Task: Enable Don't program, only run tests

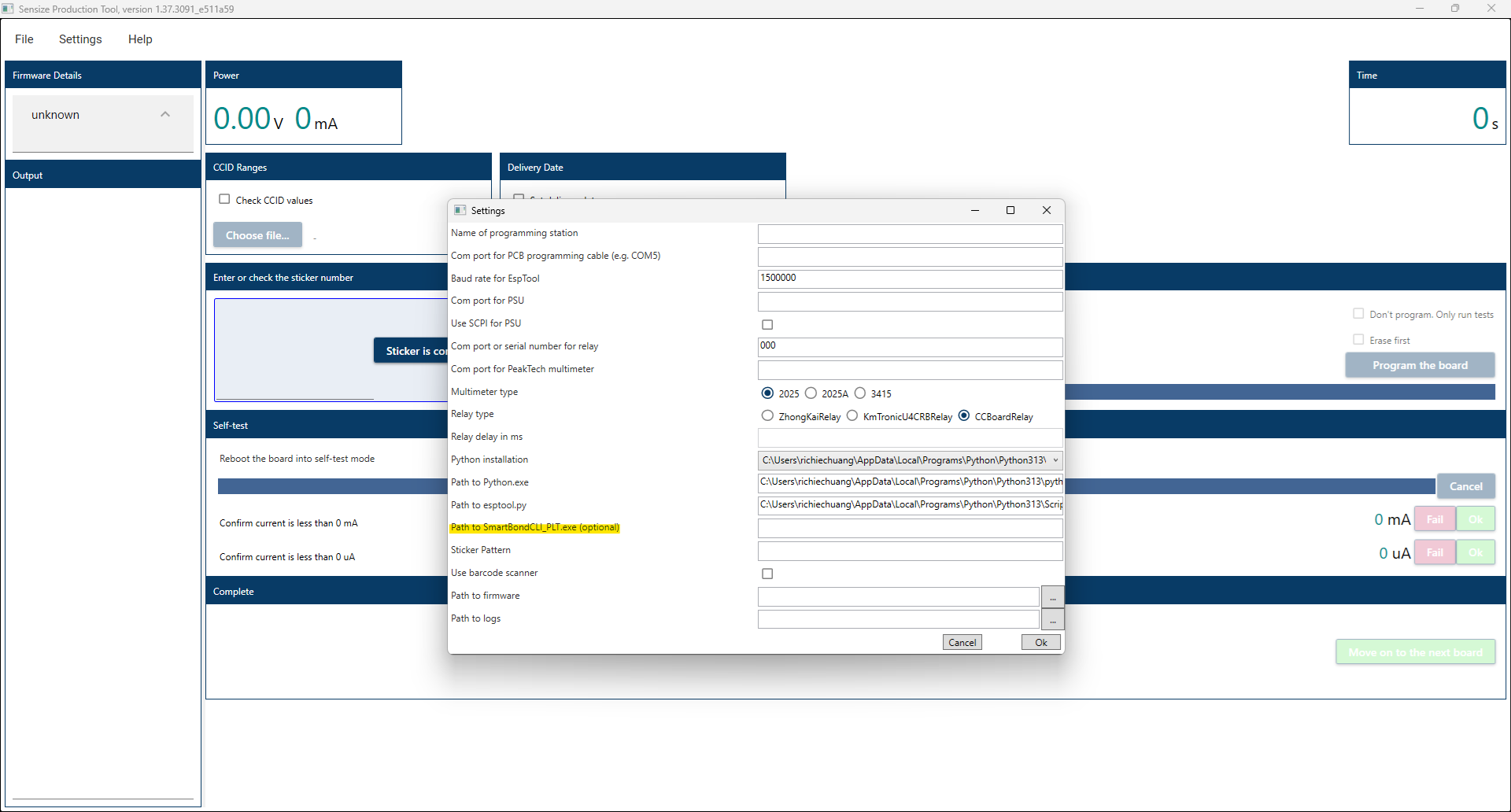Action: point(1358,313)
